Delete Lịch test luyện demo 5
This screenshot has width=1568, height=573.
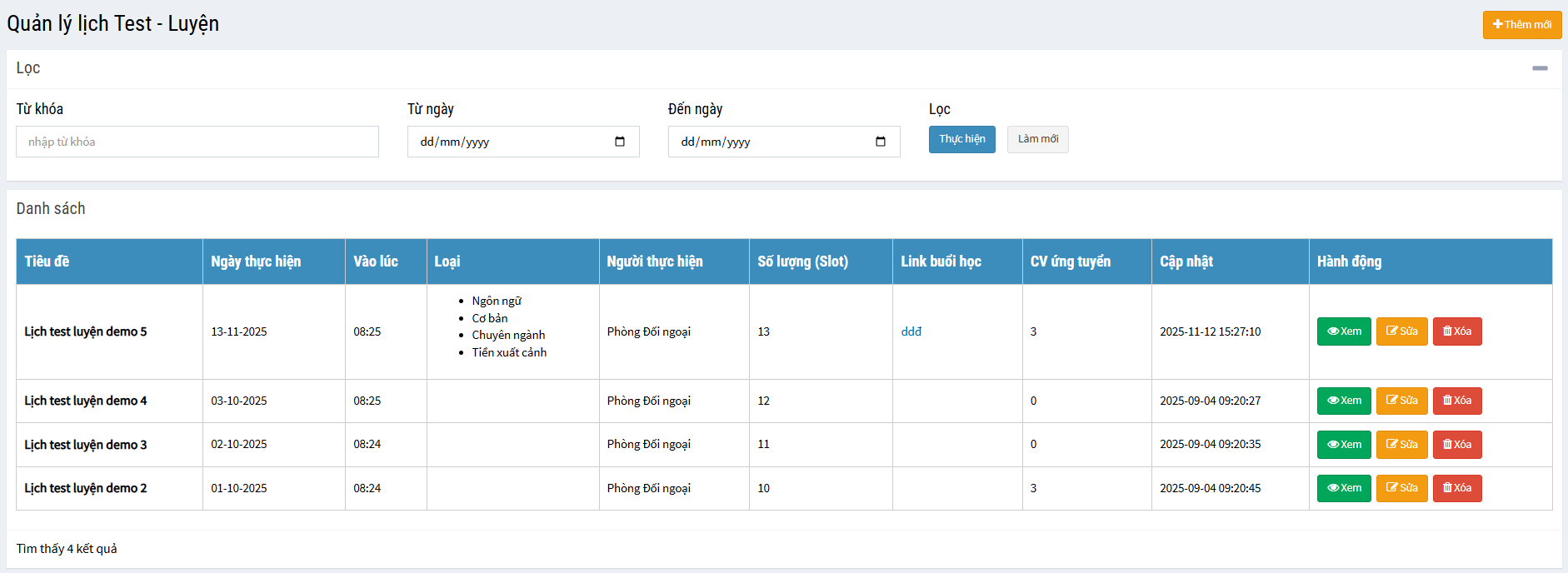pyautogui.click(x=1456, y=331)
